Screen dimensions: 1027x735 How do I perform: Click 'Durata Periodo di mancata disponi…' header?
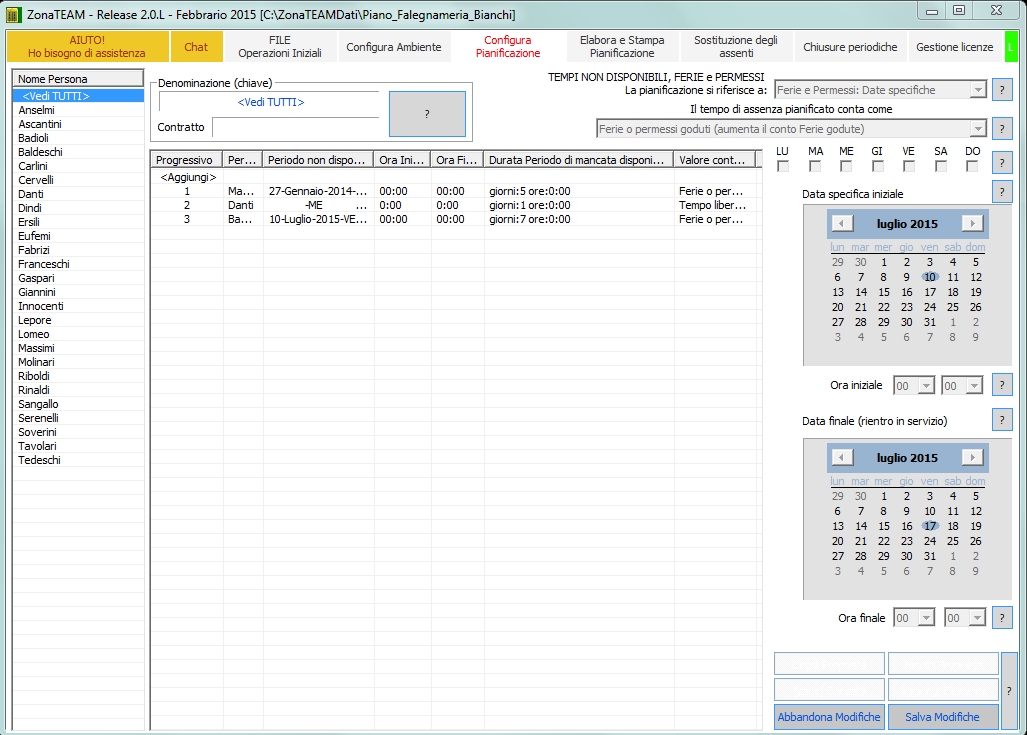578,160
